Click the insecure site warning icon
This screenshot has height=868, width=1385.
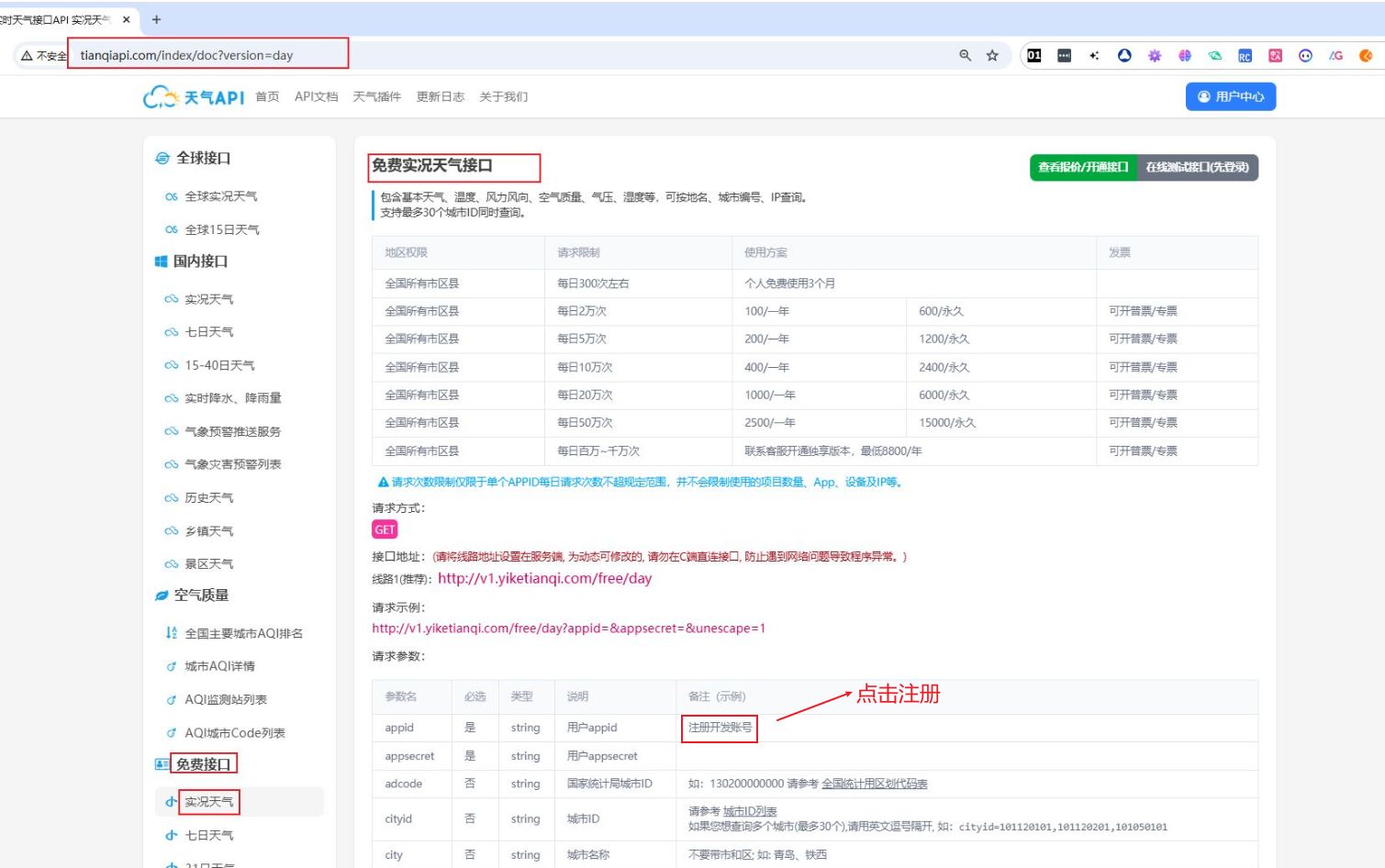28,56
